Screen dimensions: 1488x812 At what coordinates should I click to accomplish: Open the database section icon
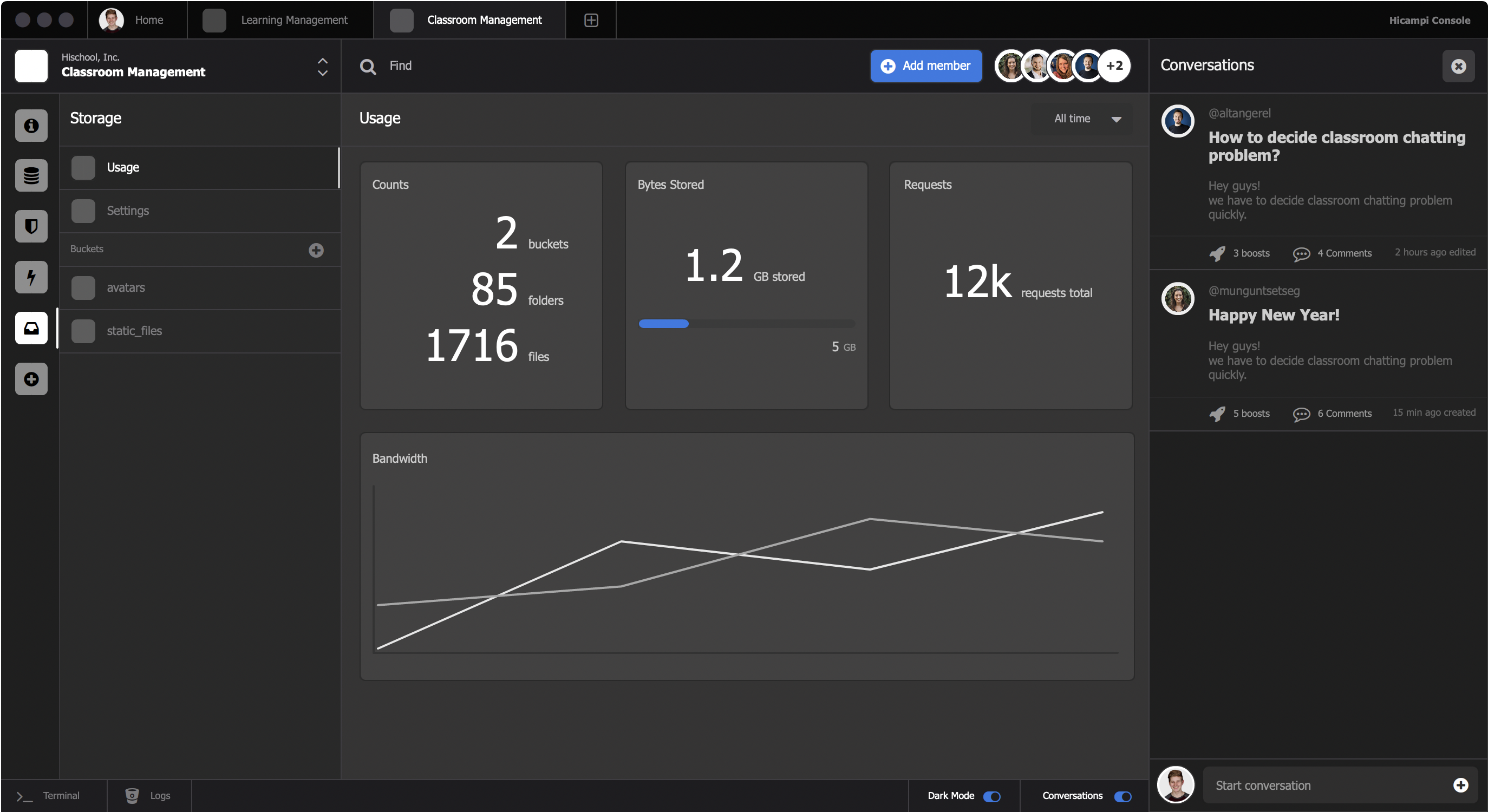click(x=31, y=175)
